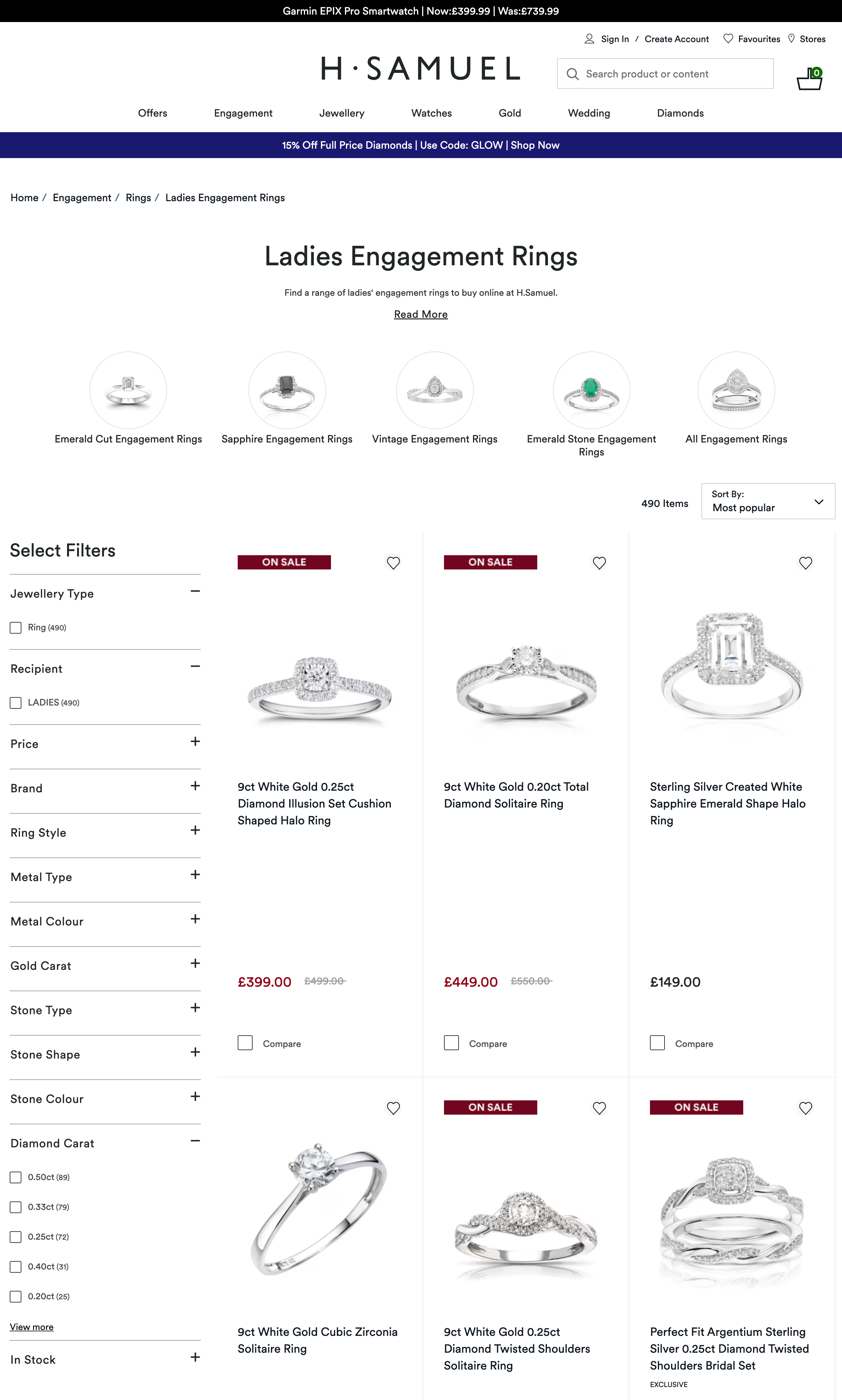Screen dimensions: 842x1400
Task: Click the search magnifier icon
Action: pos(573,75)
